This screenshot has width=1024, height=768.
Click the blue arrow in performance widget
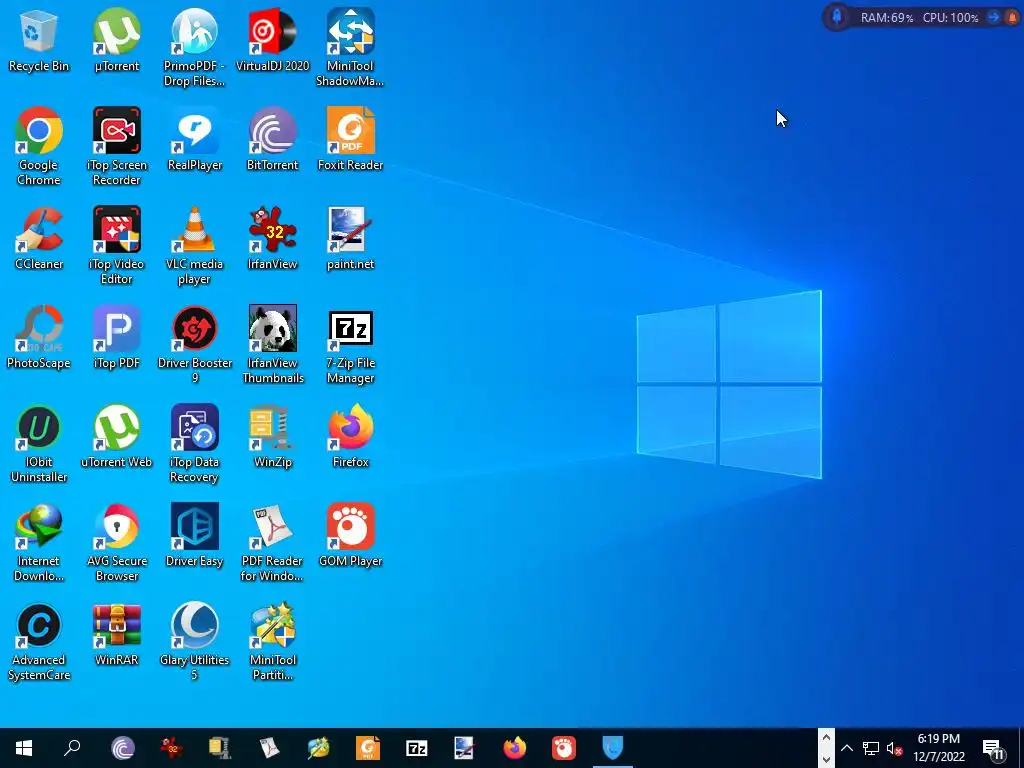coord(993,18)
